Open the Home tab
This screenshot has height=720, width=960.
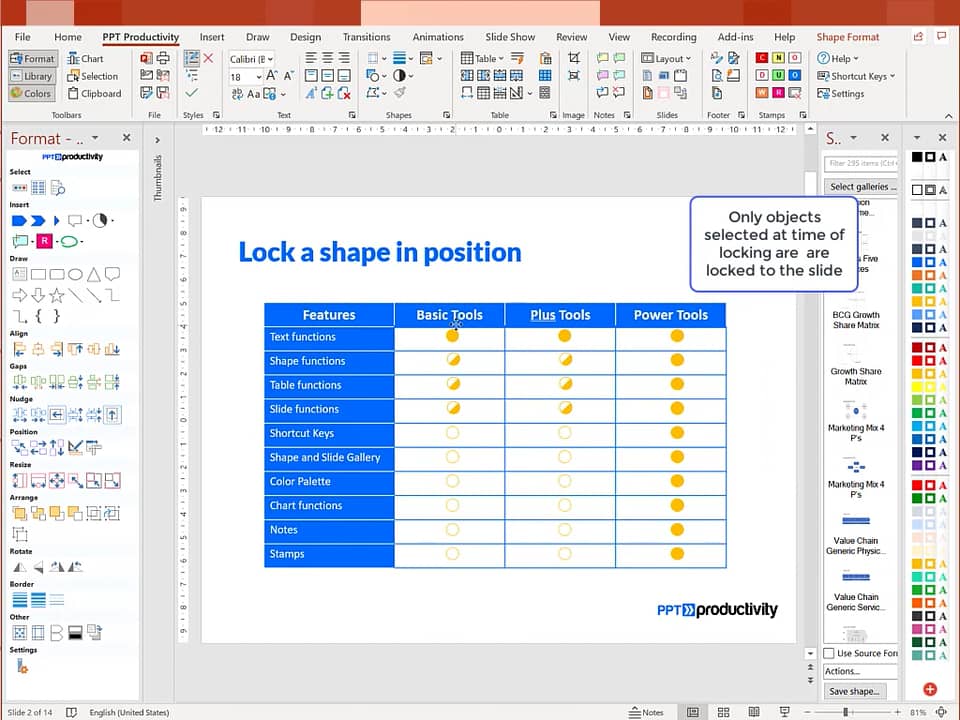(x=67, y=37)
